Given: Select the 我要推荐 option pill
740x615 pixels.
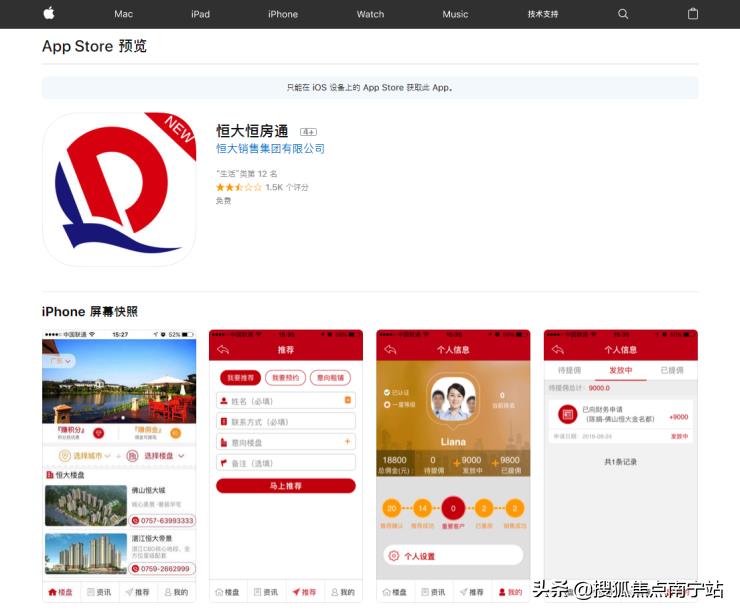Looking at the screenshot, I should (241, 378).
